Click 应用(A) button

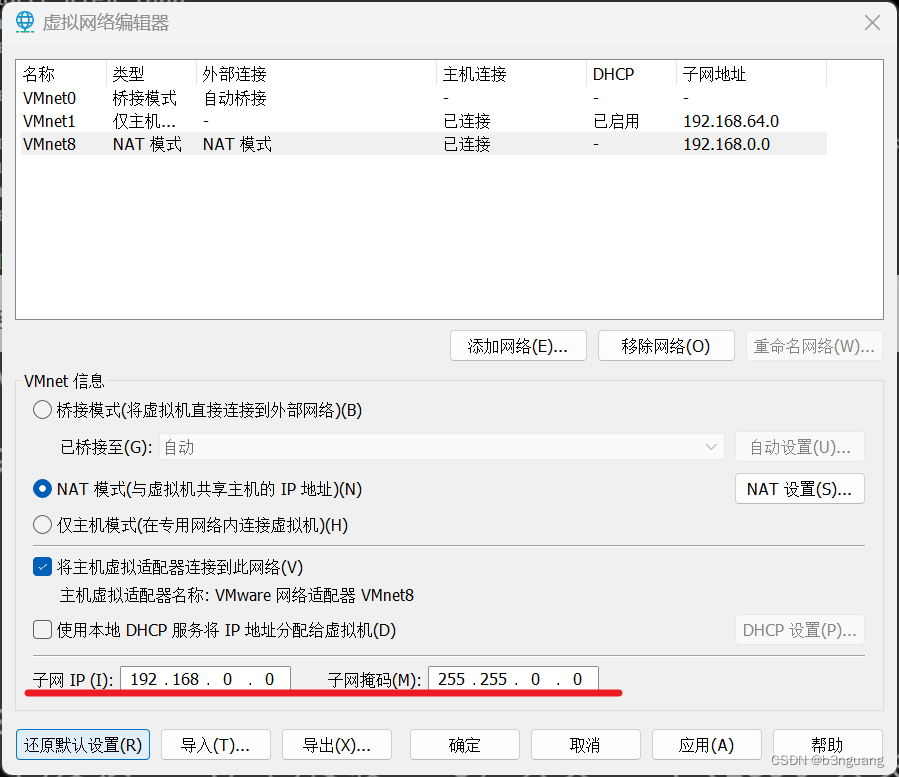[707, 745]
